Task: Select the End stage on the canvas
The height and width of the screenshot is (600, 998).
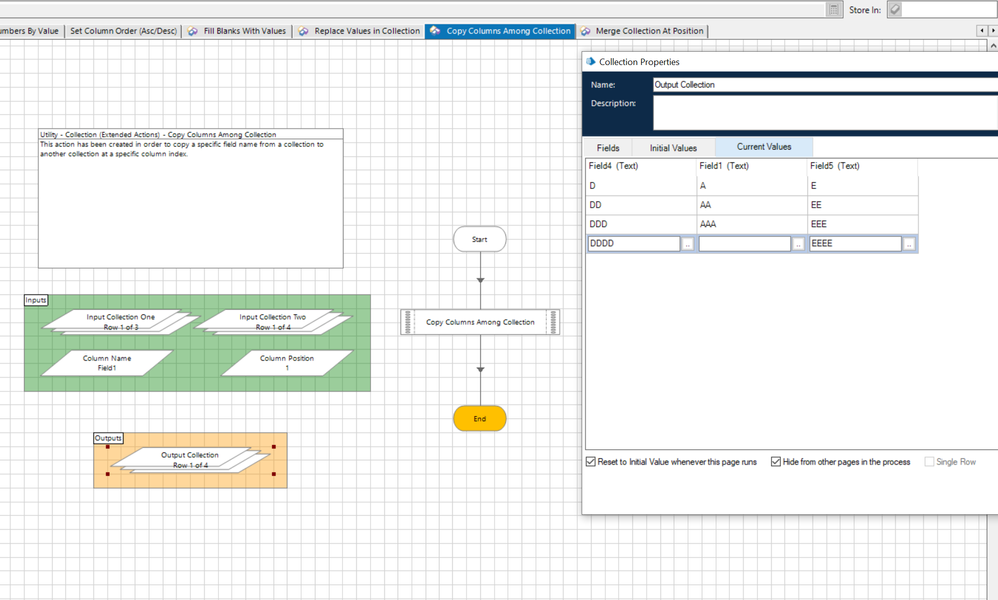Action: click(x=480, y=419)
